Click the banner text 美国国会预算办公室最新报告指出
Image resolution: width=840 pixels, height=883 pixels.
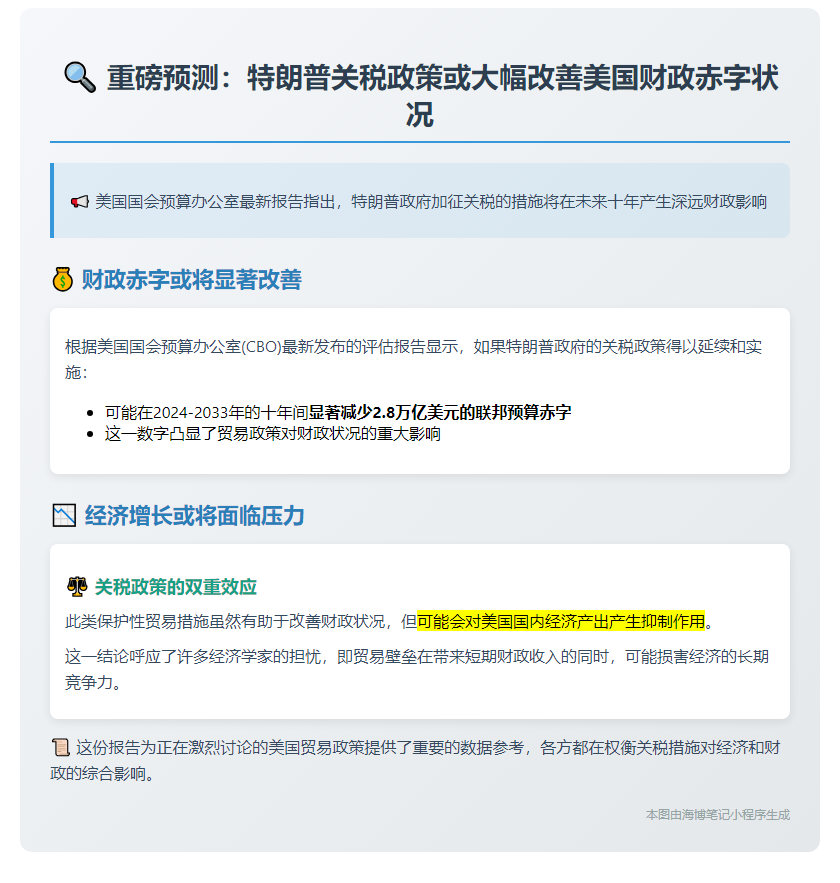coord(430,202)
